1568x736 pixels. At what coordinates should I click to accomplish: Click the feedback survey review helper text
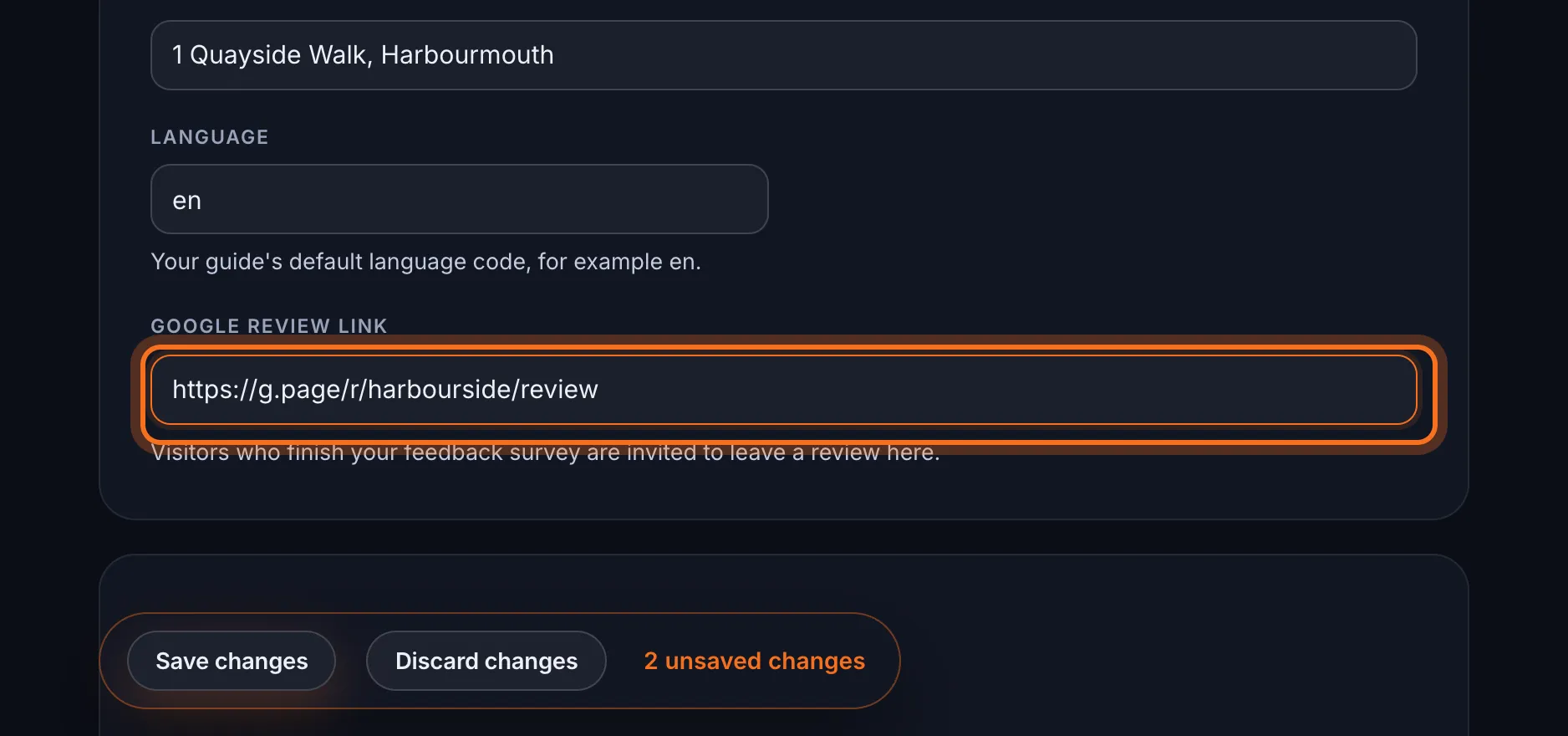(x=545, y=452)
